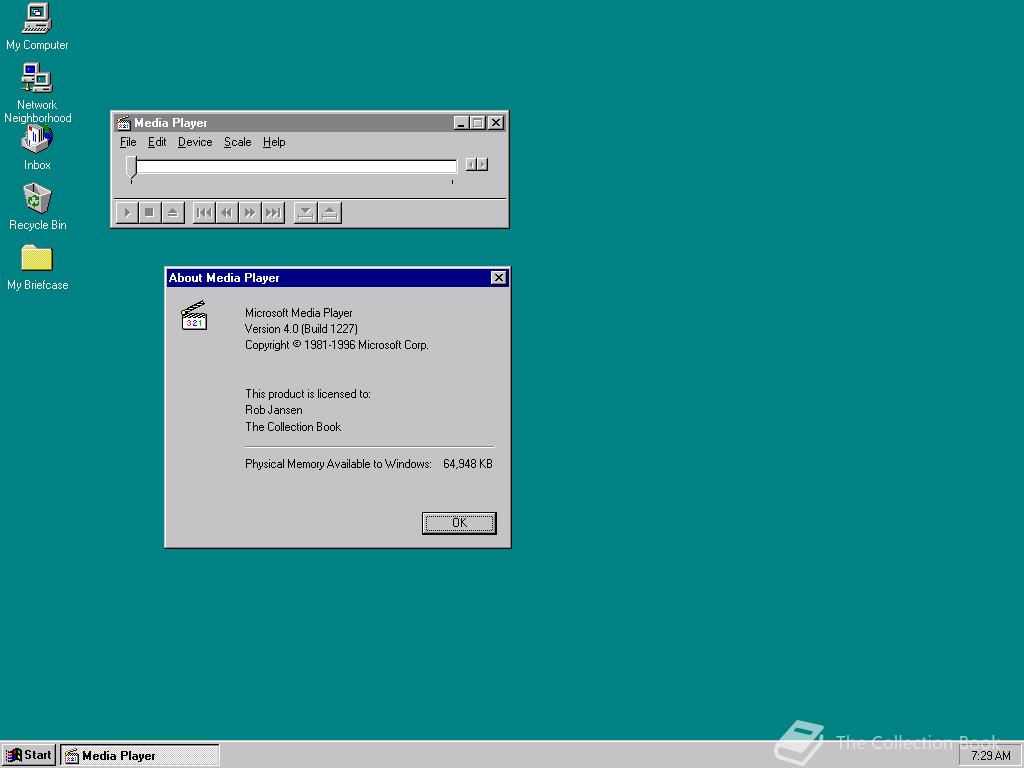The width and height of the screenshot is (1024, 768).
Task: Open the Help menu in Media Player
Action: (x=274, y=142)
